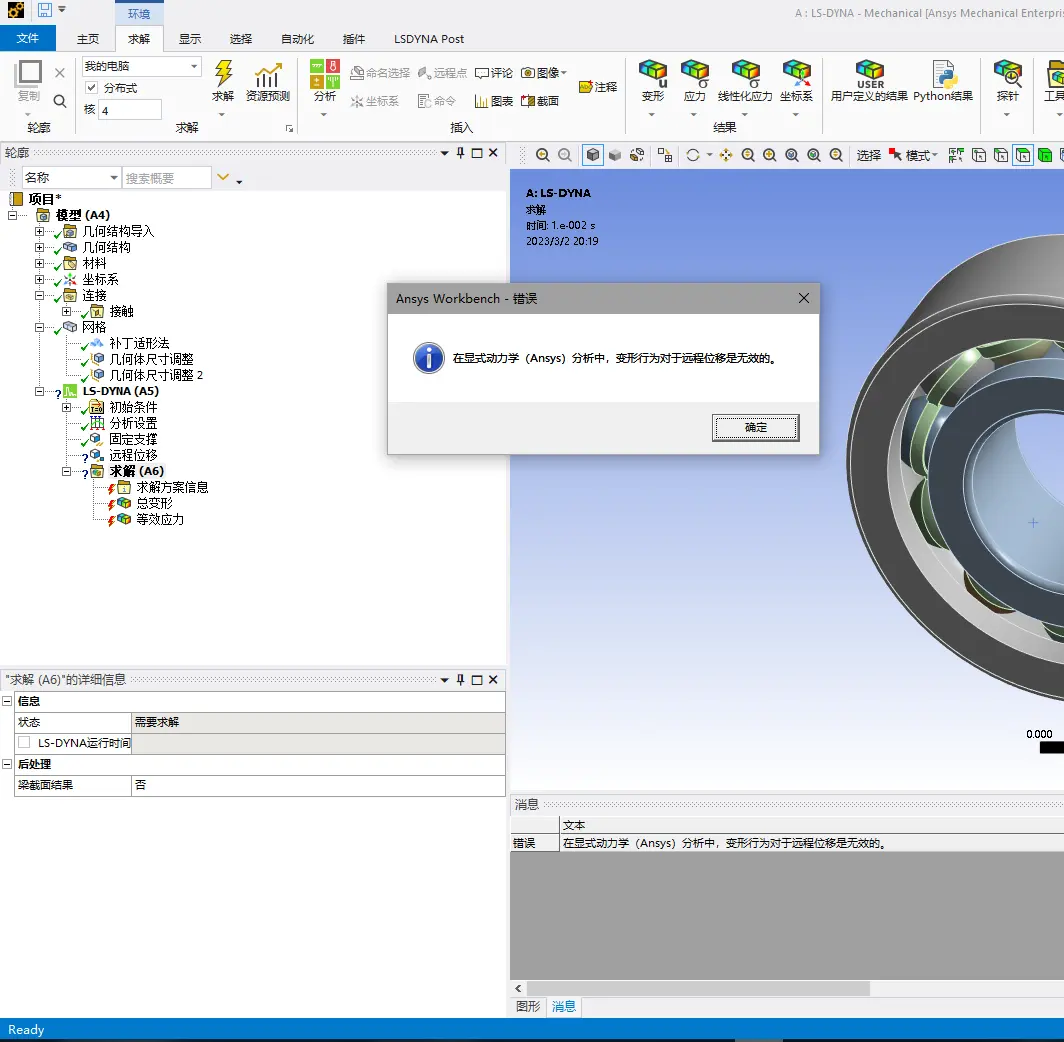Screen dimensions: 1064x1042
Task: Switch to the 显示 ribbon tab
Action: click(x=190, y=39)
